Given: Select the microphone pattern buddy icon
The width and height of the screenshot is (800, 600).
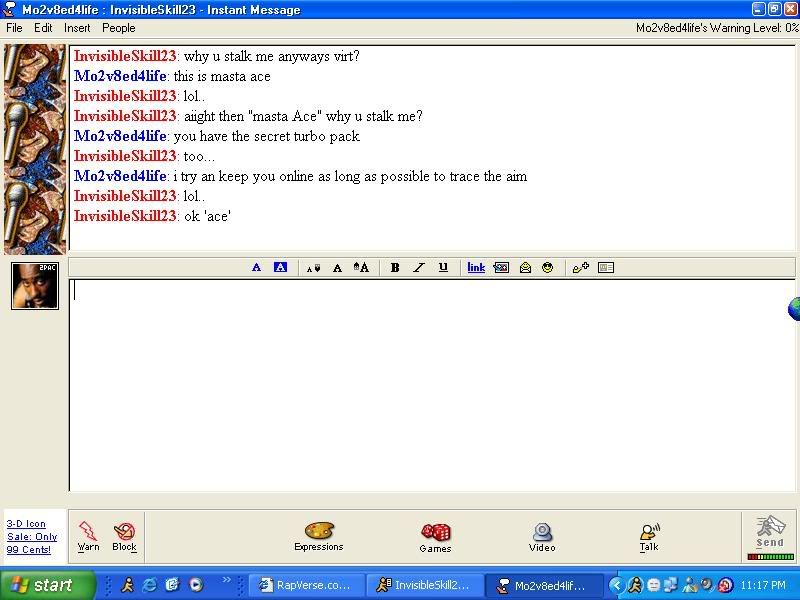Looking at the screenshot, I should click(x=35, y=149).
